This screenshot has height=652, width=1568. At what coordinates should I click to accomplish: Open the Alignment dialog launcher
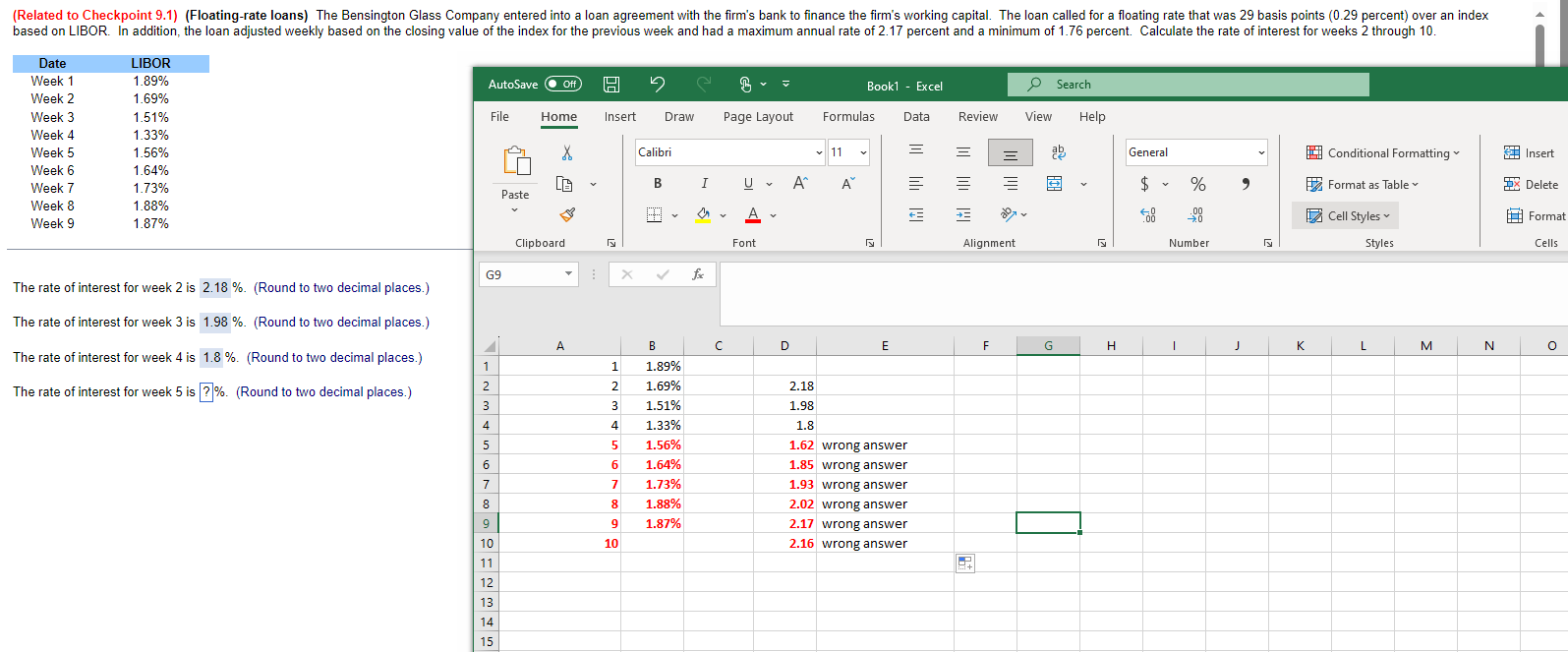1102,243
